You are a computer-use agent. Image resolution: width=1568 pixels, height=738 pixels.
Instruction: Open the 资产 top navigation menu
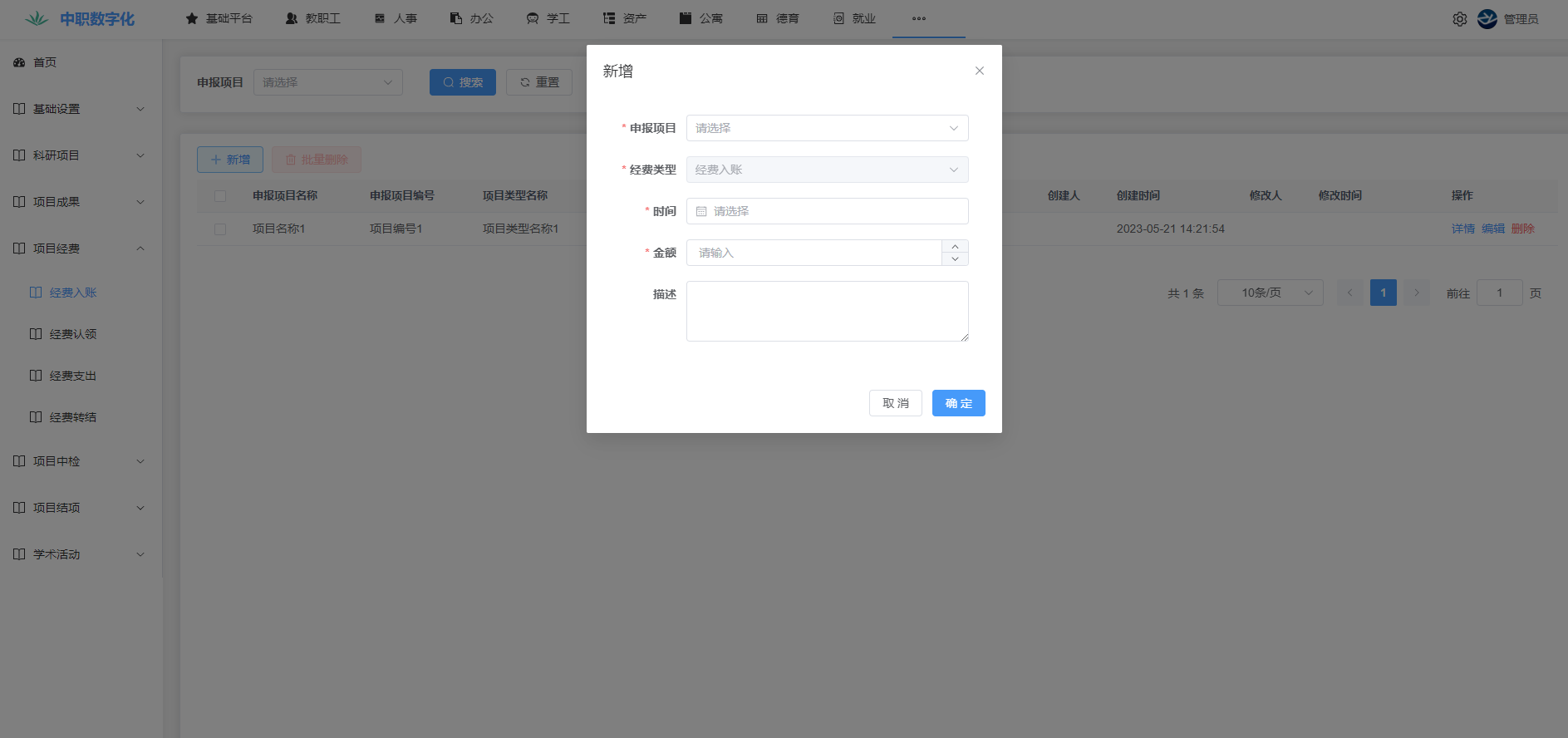click(x=625, y=18)
